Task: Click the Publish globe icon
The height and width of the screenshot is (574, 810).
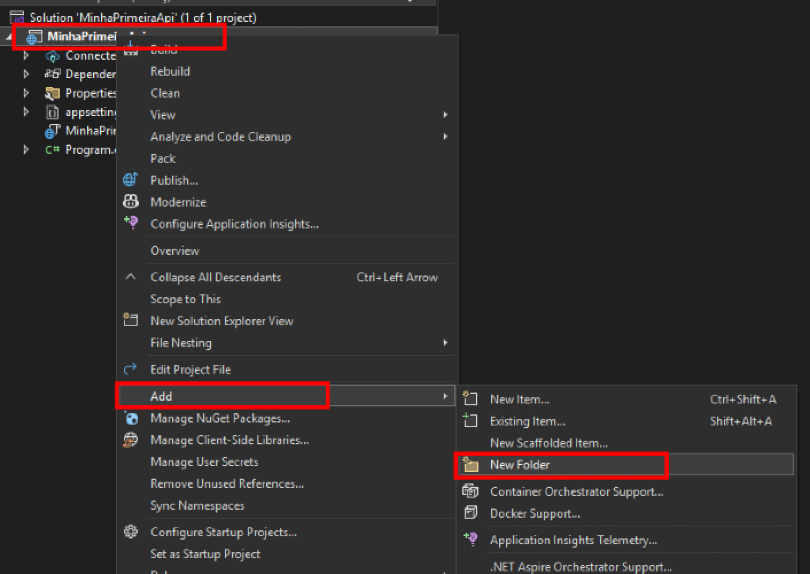Action: point(130,180)
